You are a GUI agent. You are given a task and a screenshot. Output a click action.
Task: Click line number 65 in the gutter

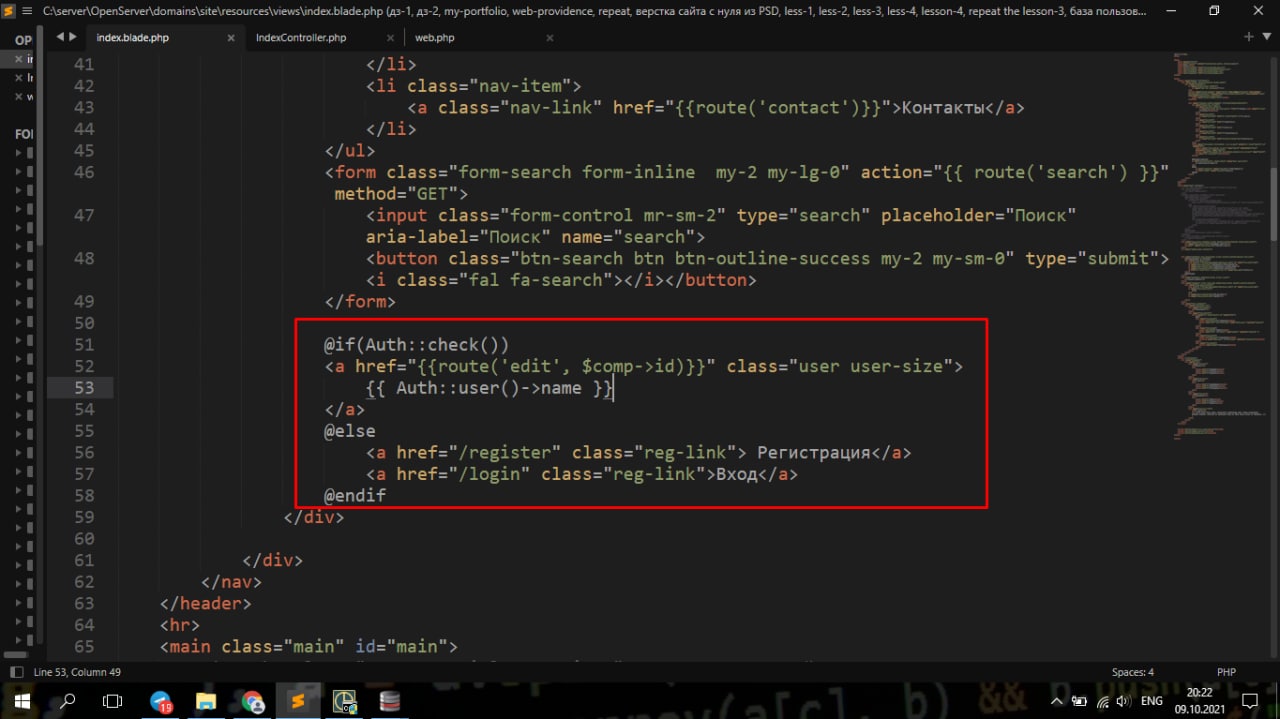[x=83, y=647]
